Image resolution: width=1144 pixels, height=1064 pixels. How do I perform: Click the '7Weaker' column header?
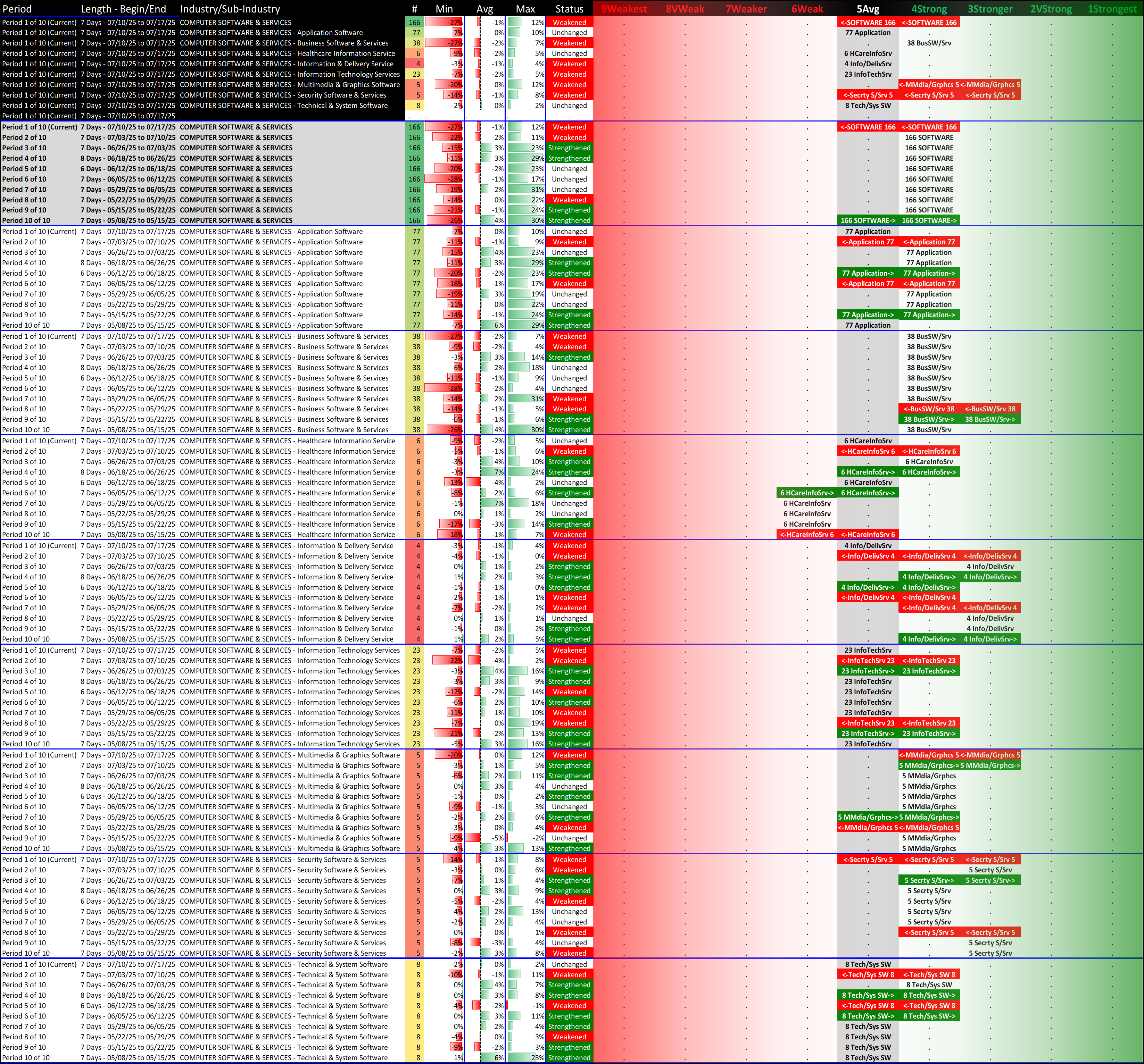tap(746, 9)
